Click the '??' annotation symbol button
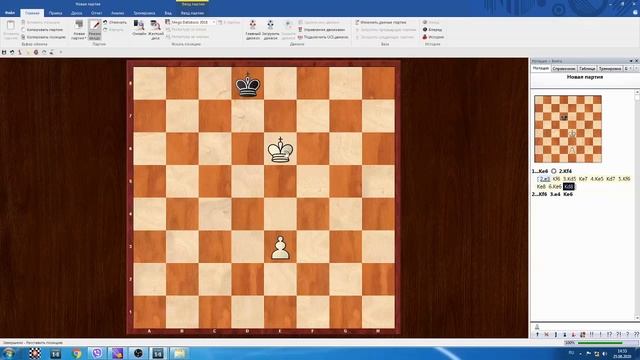The height and width of the screenshot is (360, 640). [637, 334]
